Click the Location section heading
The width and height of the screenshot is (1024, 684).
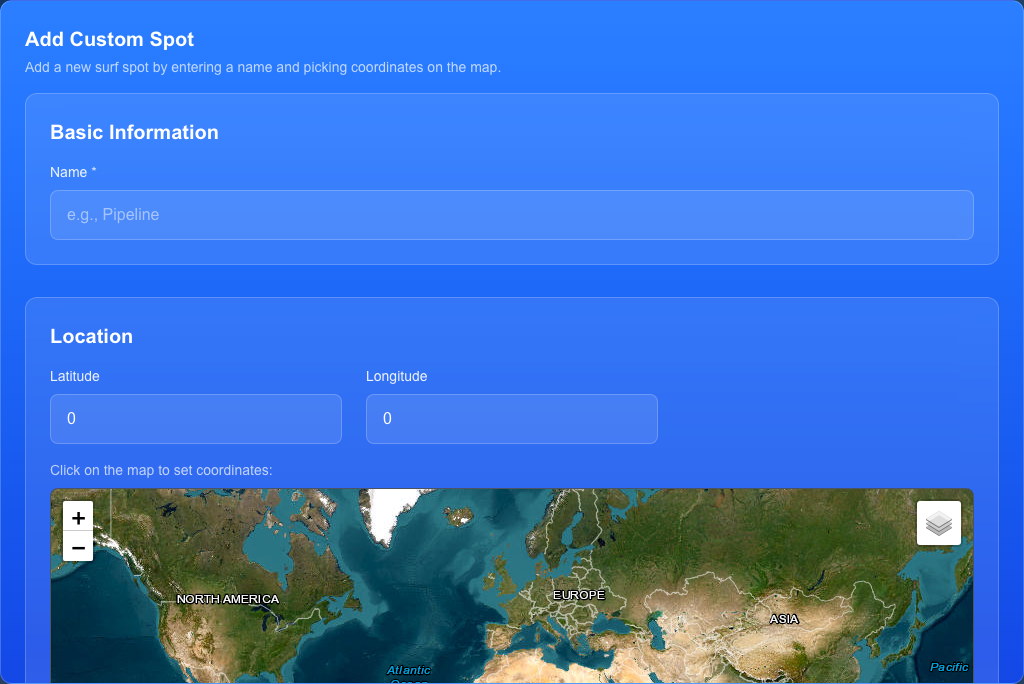click(91, 336)
